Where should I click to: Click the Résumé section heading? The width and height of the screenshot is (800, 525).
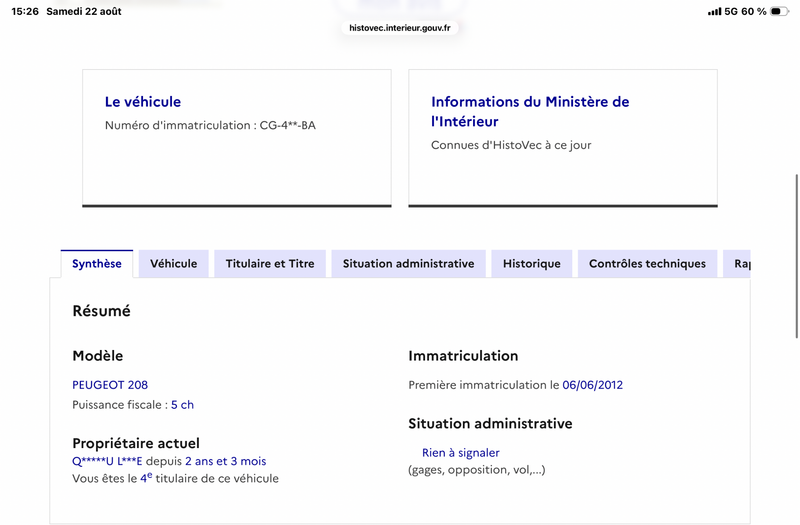(102, 311)
